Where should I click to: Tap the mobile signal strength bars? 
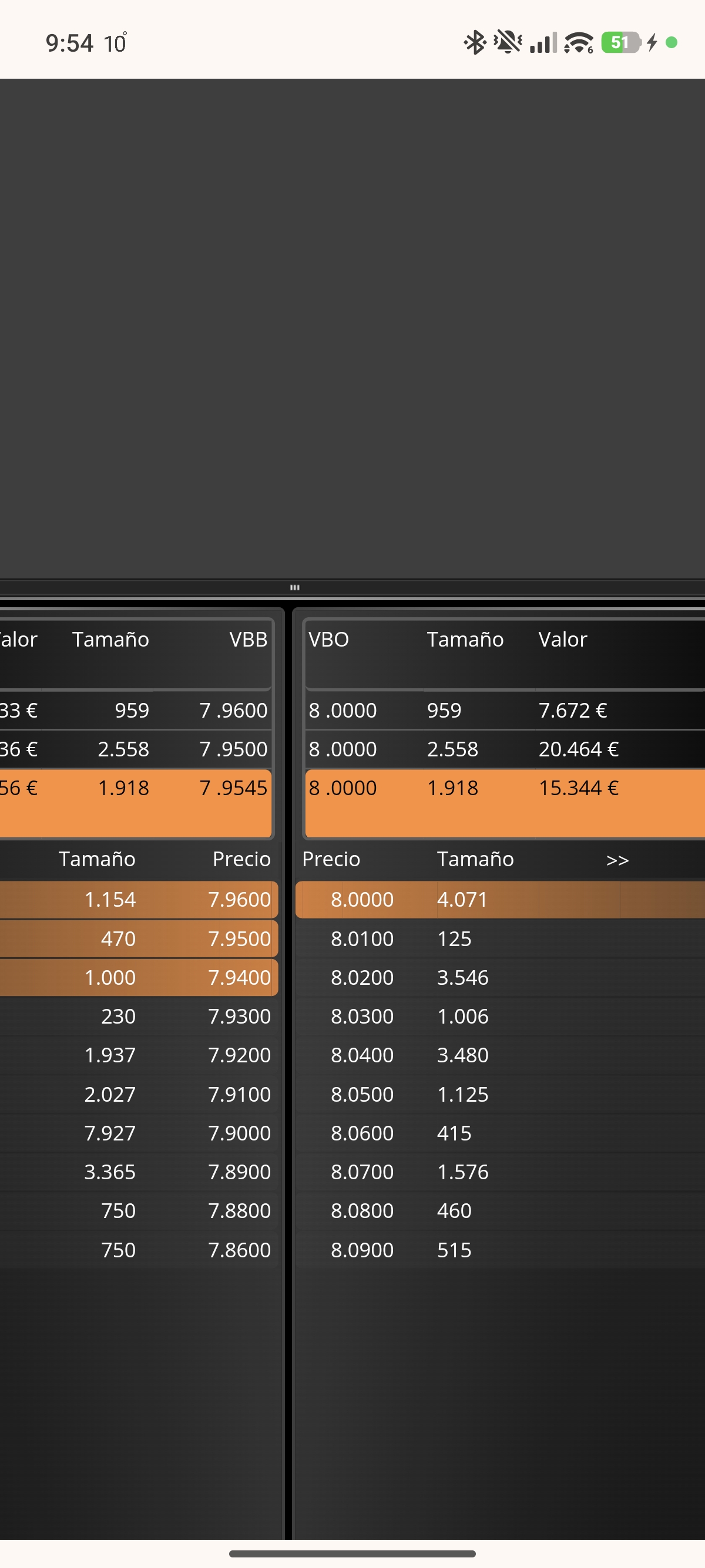click(x=542, y=43)
